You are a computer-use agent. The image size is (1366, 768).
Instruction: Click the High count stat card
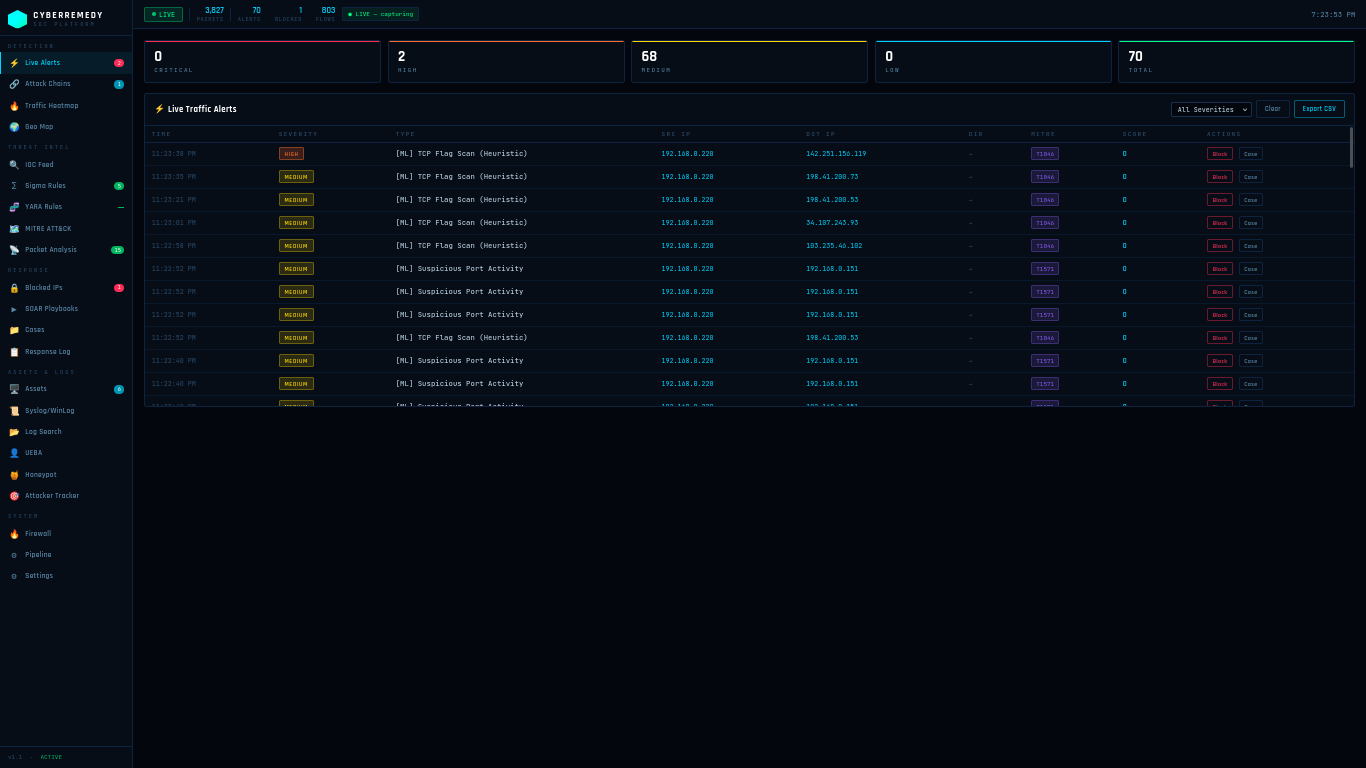(506, 62)
